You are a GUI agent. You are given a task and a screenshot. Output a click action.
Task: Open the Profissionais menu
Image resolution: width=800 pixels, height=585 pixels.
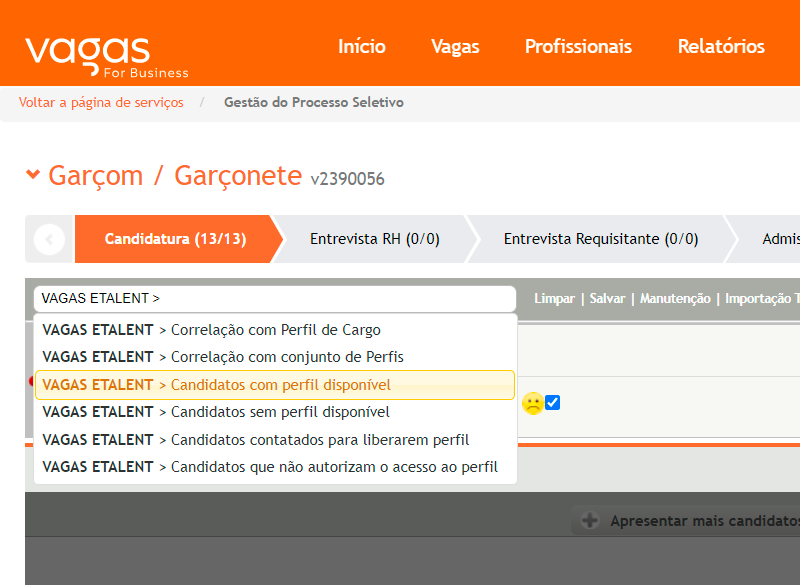tap(578, 46)
